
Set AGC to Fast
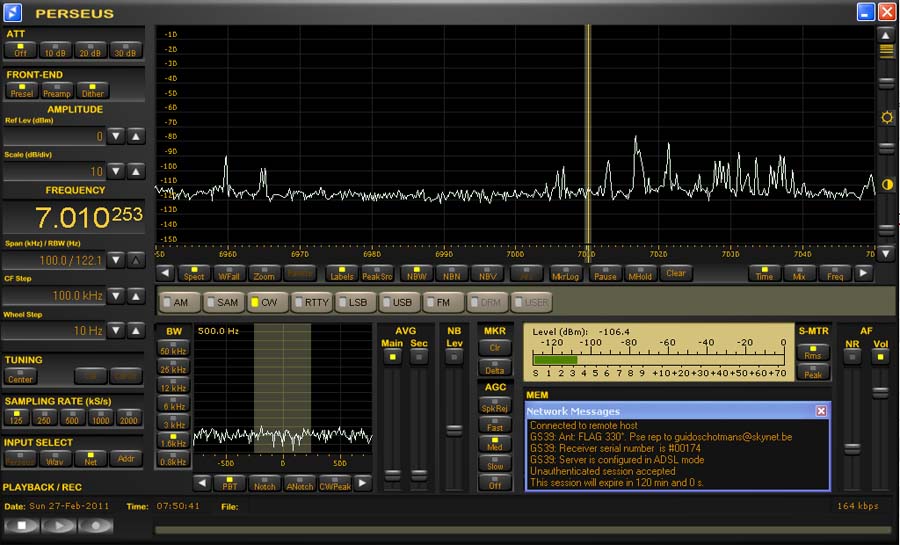tap(495, 425)
